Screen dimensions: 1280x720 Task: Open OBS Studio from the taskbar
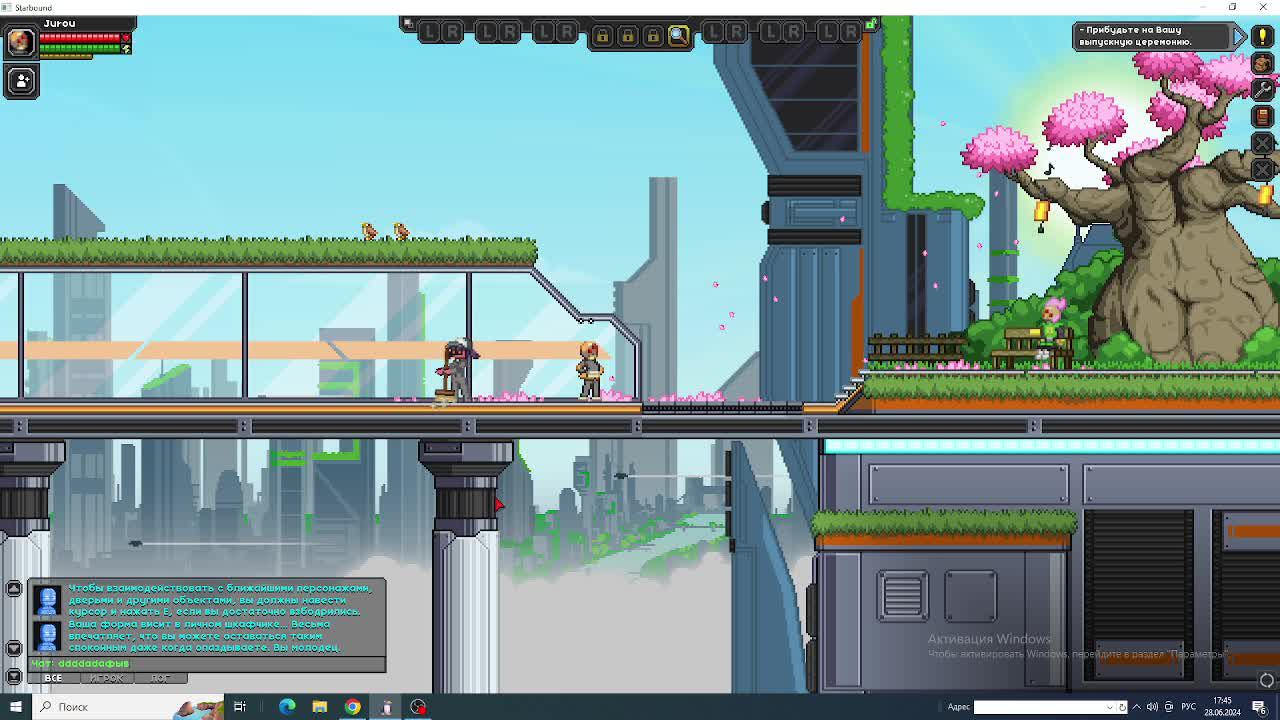pos(418,707)
